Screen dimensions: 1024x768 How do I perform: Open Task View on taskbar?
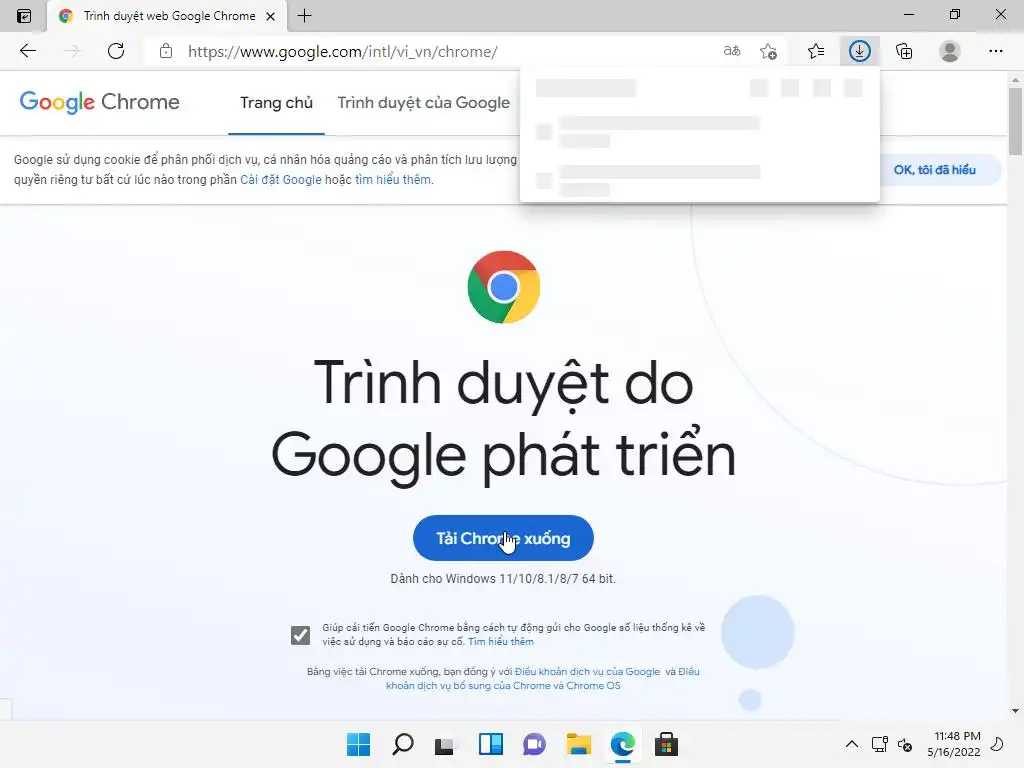pos(446,744)
